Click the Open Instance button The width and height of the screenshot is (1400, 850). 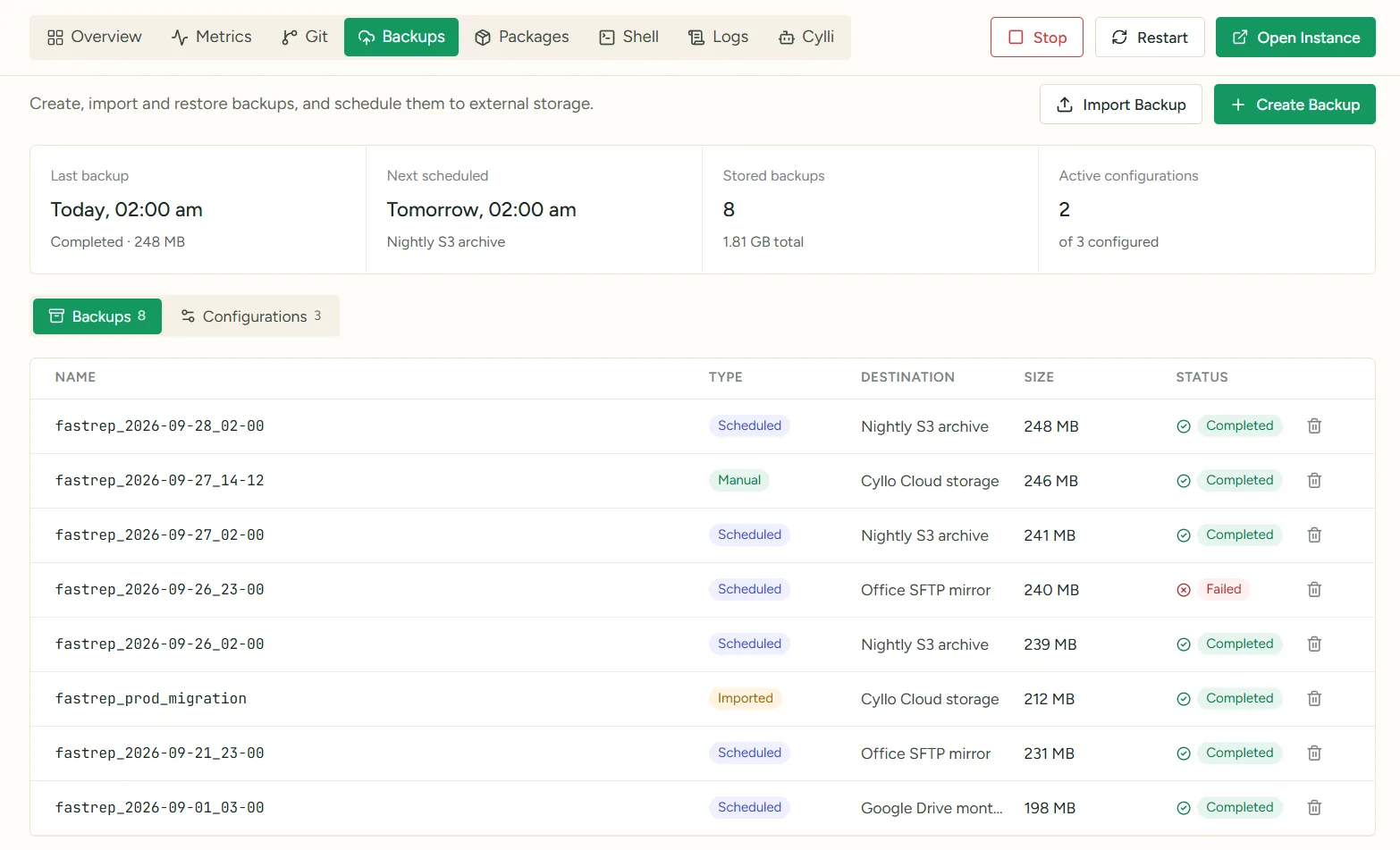1295,38
